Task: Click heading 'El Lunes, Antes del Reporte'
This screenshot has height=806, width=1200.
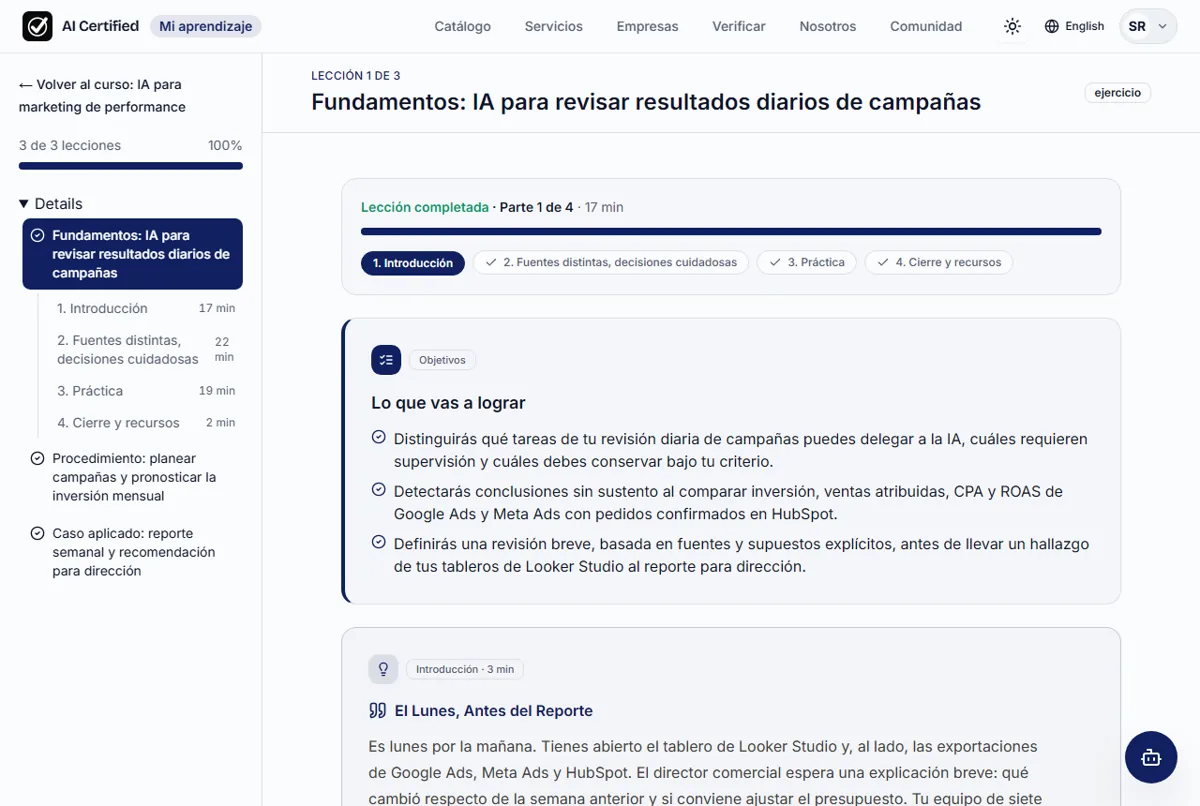Action: [494, 711]
